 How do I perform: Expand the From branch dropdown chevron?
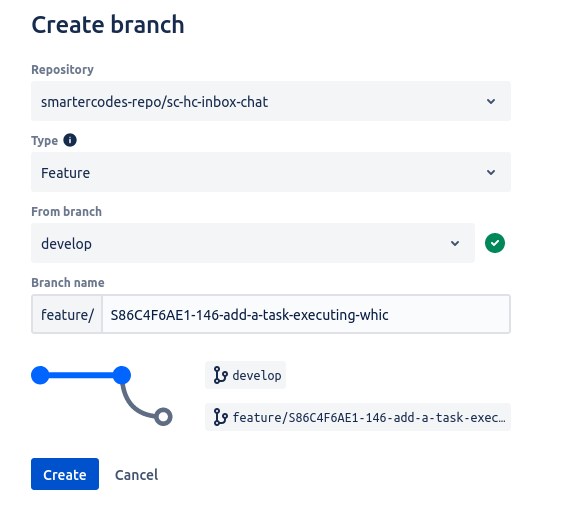[455, 243]
